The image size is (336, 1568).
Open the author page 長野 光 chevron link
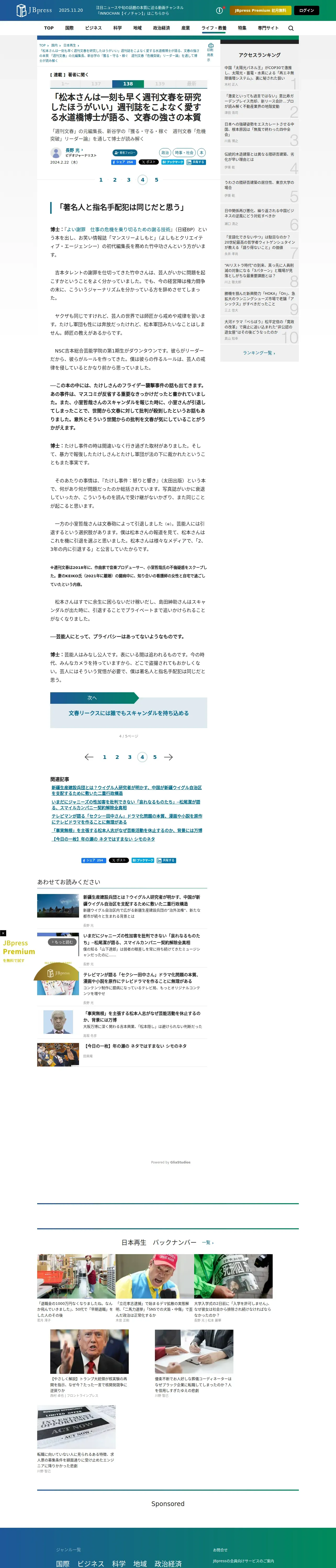pyautogui.click(x=74, y=150)
